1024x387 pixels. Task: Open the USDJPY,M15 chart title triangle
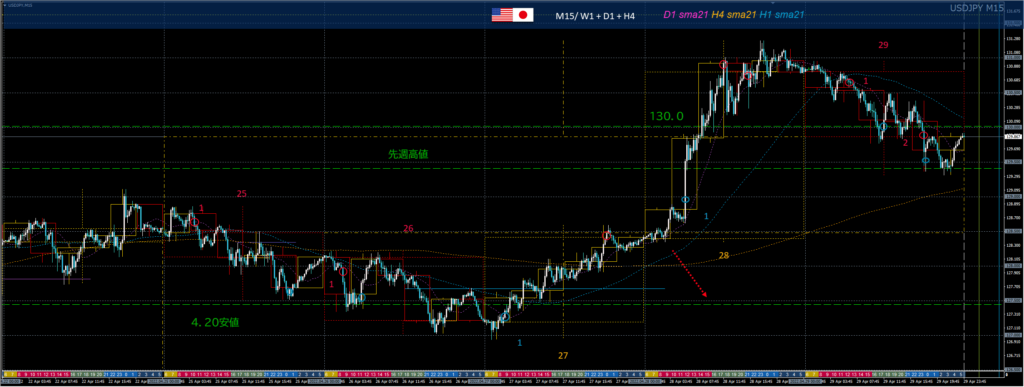5,5
